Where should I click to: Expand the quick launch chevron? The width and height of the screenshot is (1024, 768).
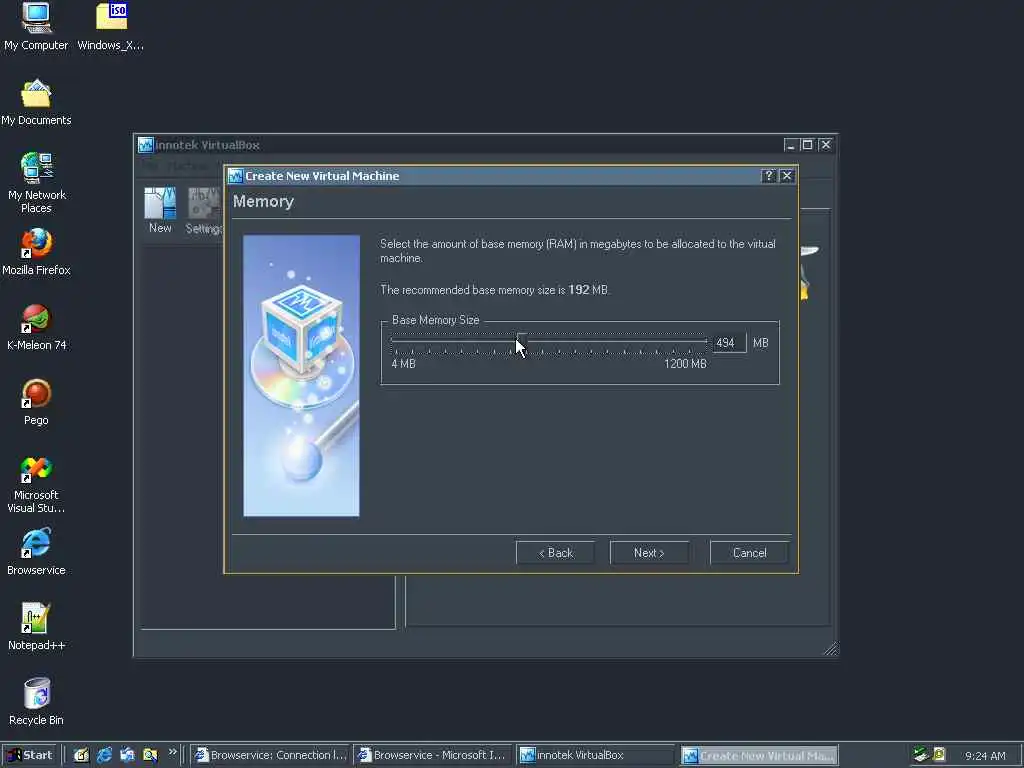tap(172, 752)
